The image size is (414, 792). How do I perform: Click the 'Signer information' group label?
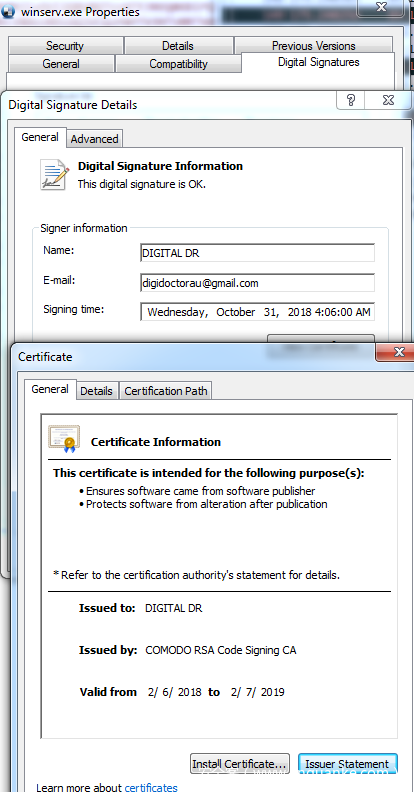(x=84, y=228)
